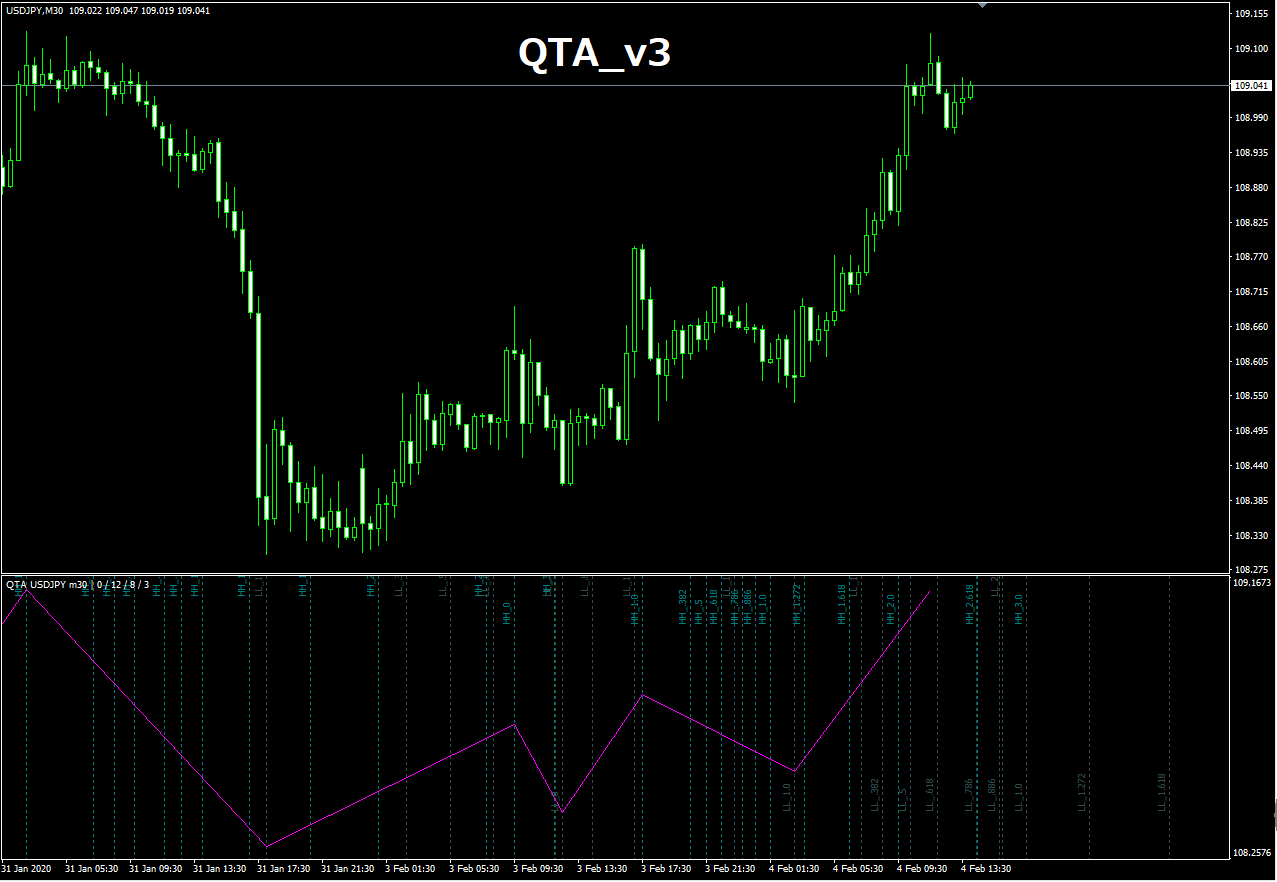
Task: Click the current price label 109.041
Action: tap(1252, 86)
